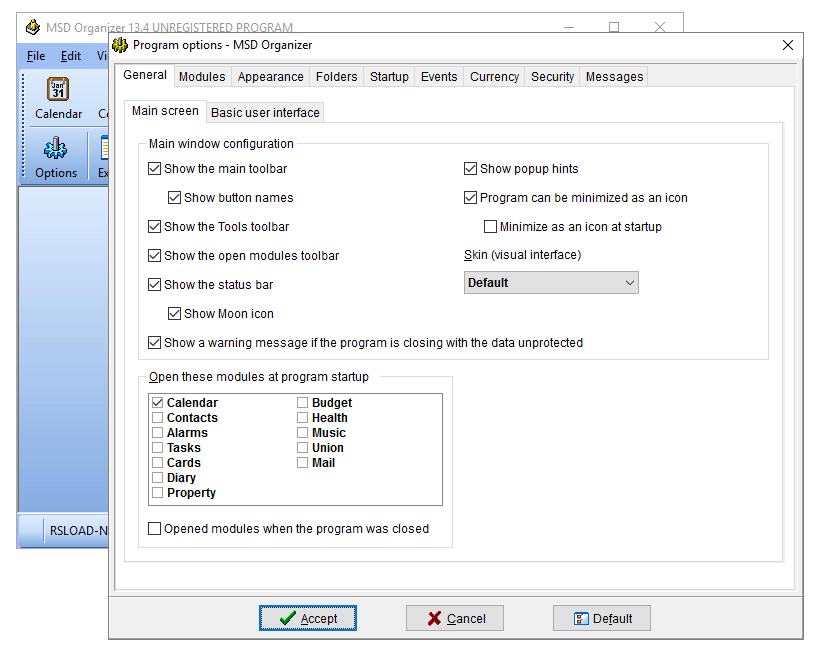Select the Basic user interface sub-tab
The image size is (831, 660).
pyautogui.click(x=265, y=112)
